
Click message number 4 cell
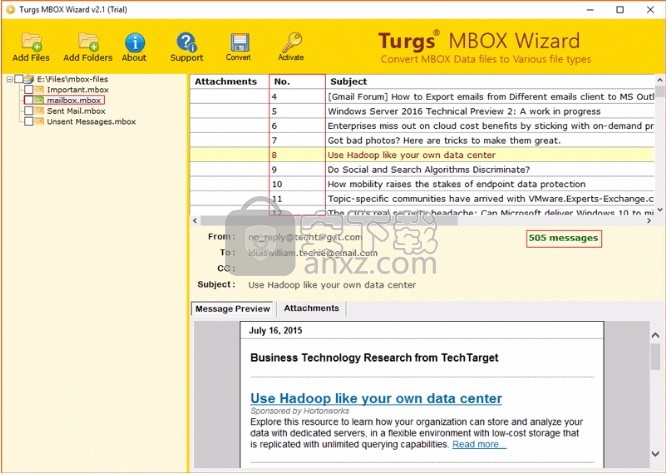297,97
